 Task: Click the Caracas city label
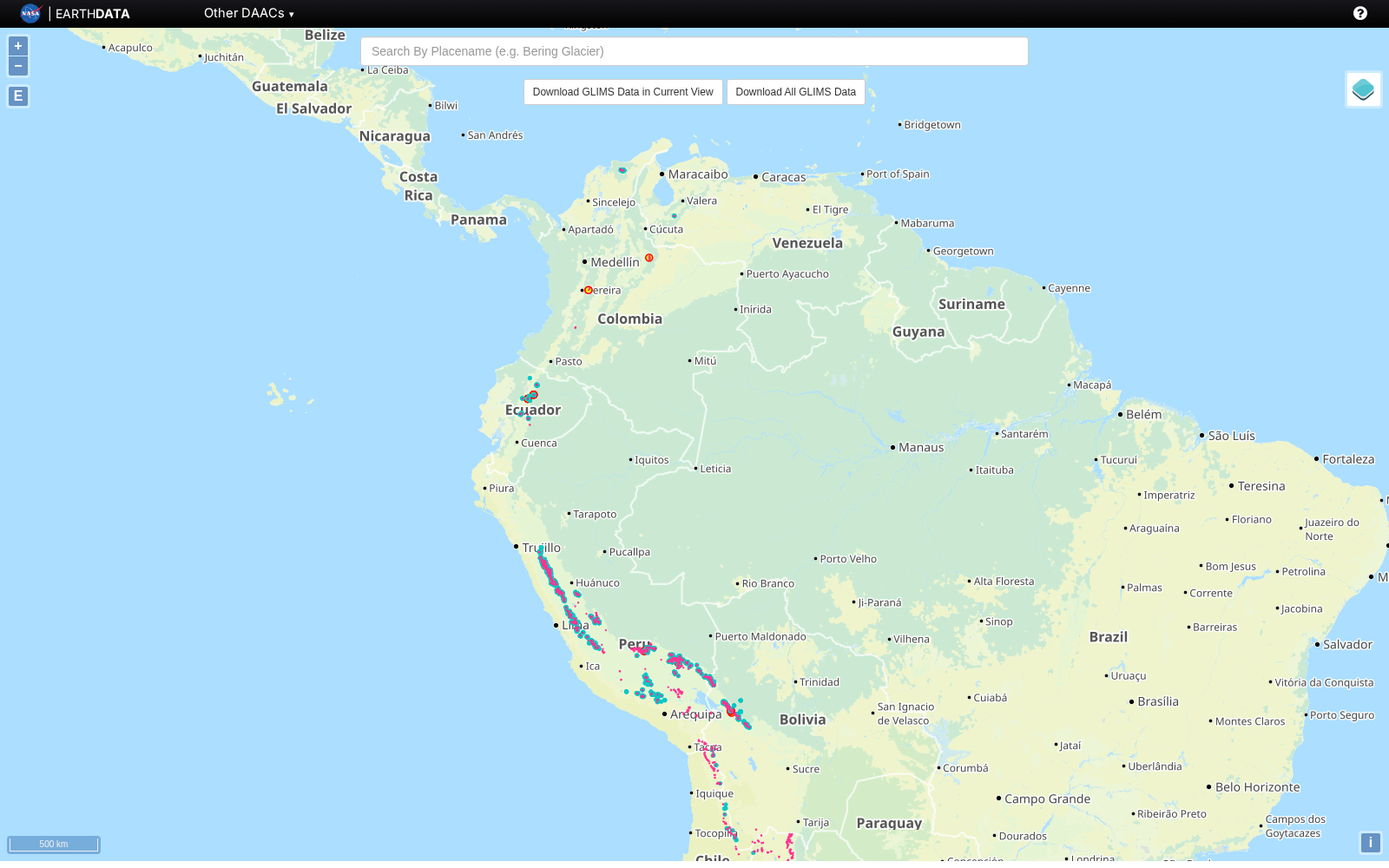[784, 177]
